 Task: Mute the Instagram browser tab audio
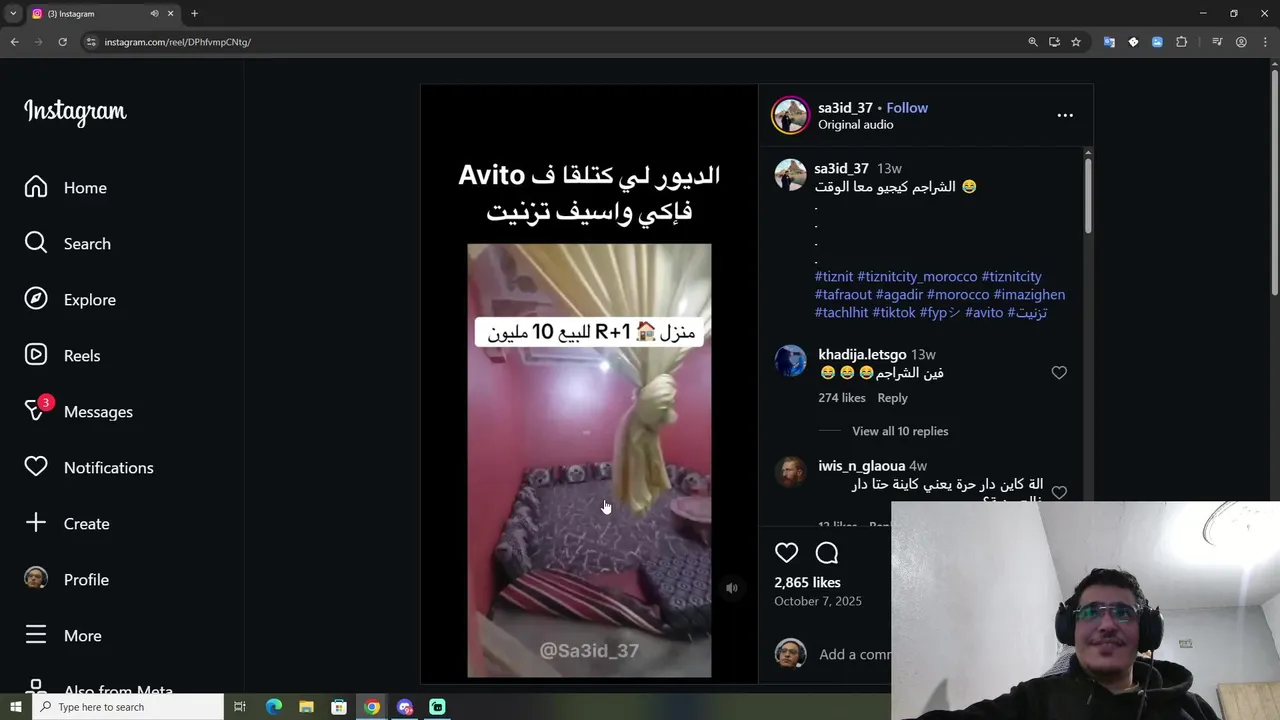point(154,14)
